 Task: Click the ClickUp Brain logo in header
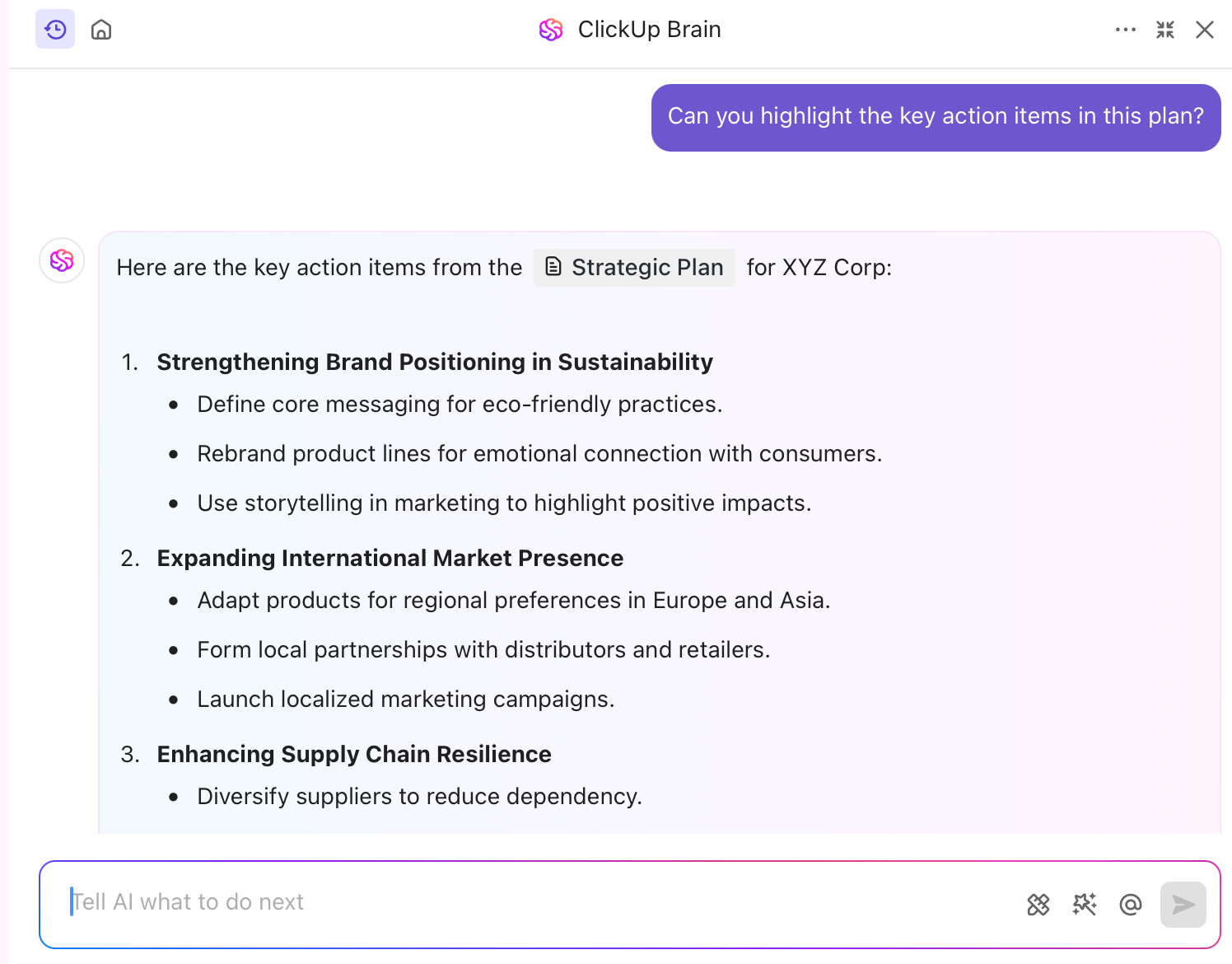pos(551,30)
